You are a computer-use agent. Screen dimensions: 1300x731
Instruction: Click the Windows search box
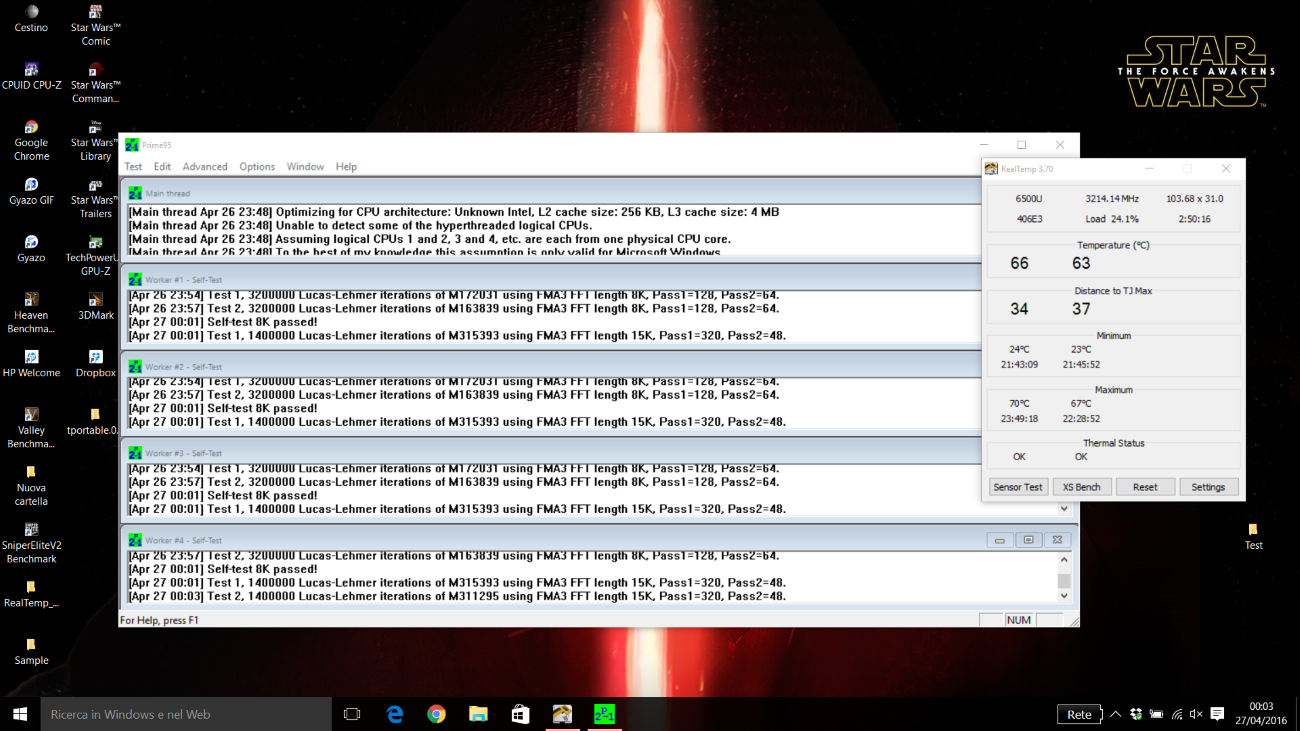click(185, 714)
